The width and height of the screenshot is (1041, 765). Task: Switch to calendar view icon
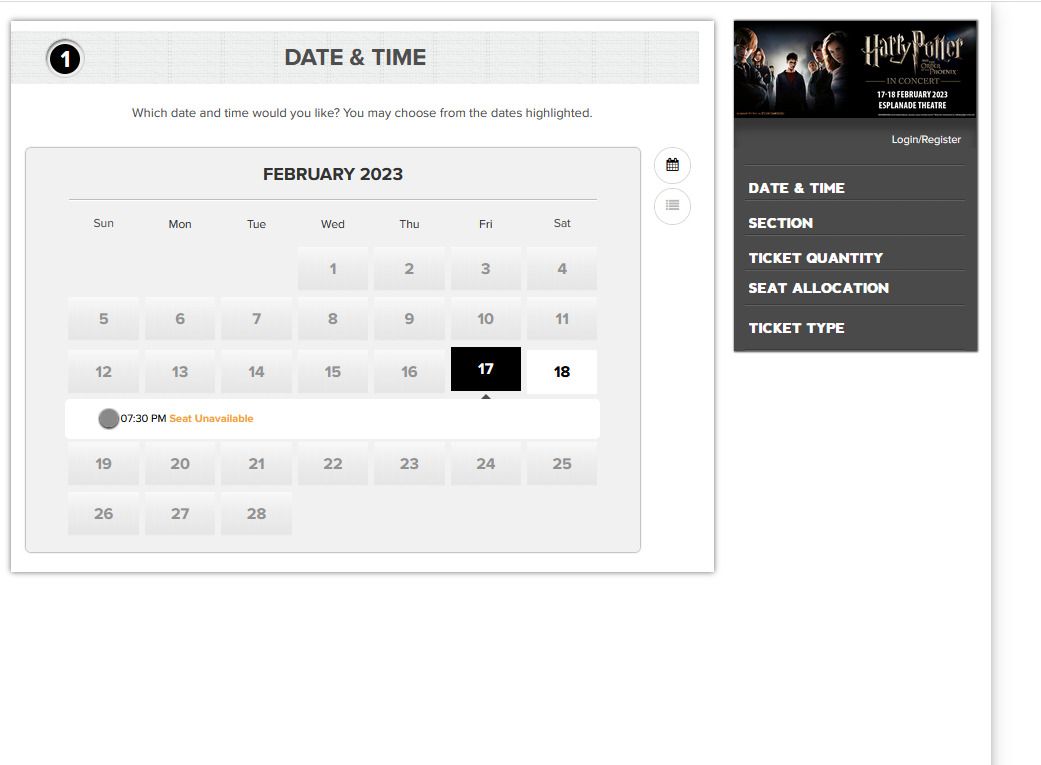click(x=672, y=165)
